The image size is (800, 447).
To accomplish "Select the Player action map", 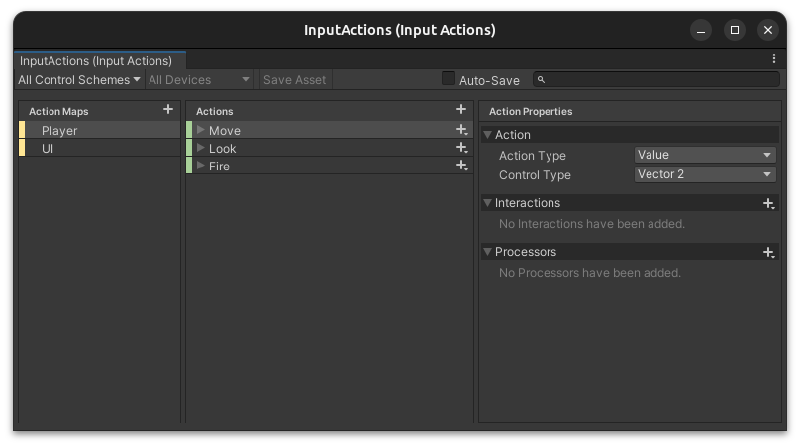I will tap(99, 130).
